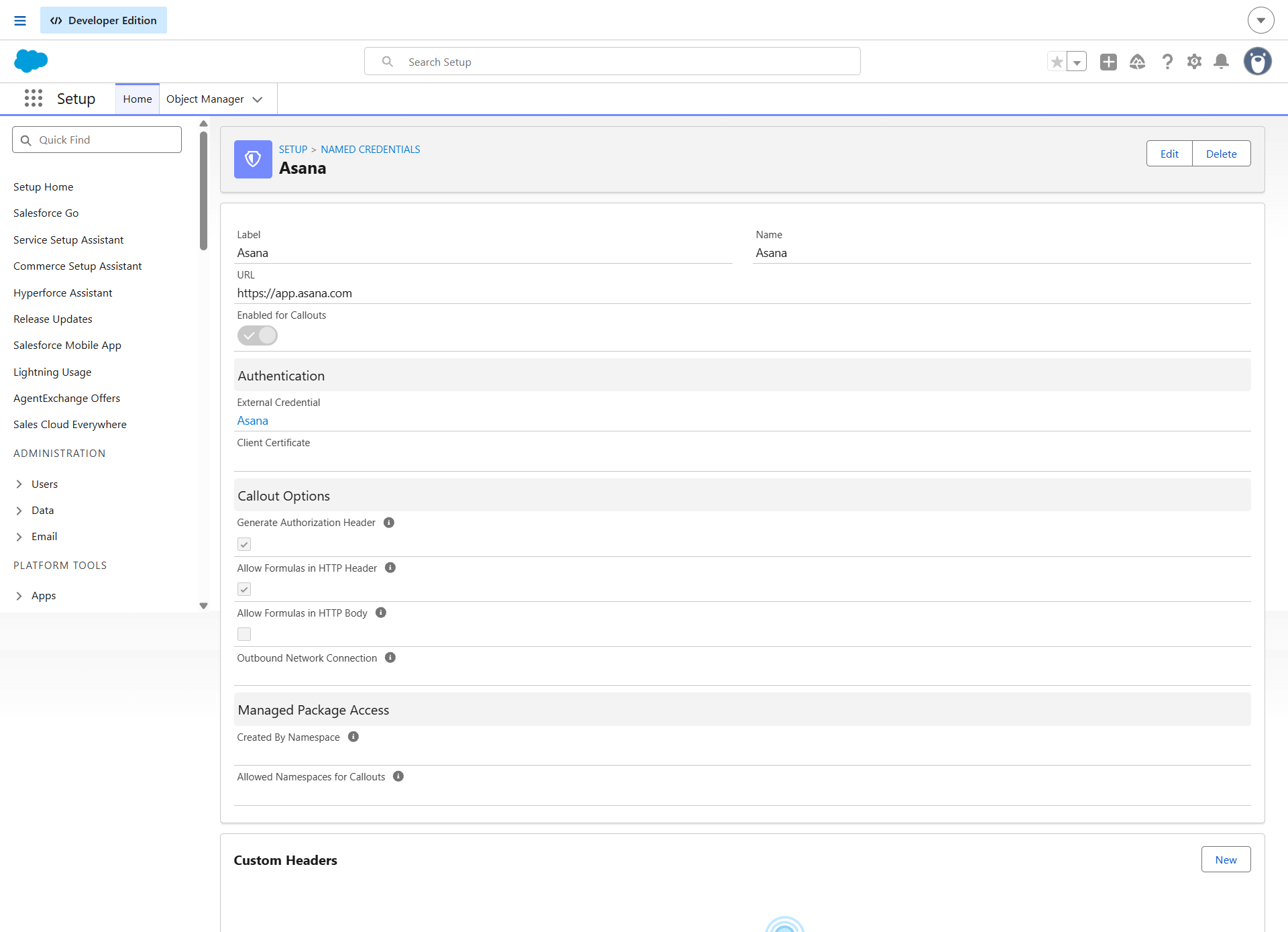
Task: Expand the Data tree node
Action: (x=19, y=511)
